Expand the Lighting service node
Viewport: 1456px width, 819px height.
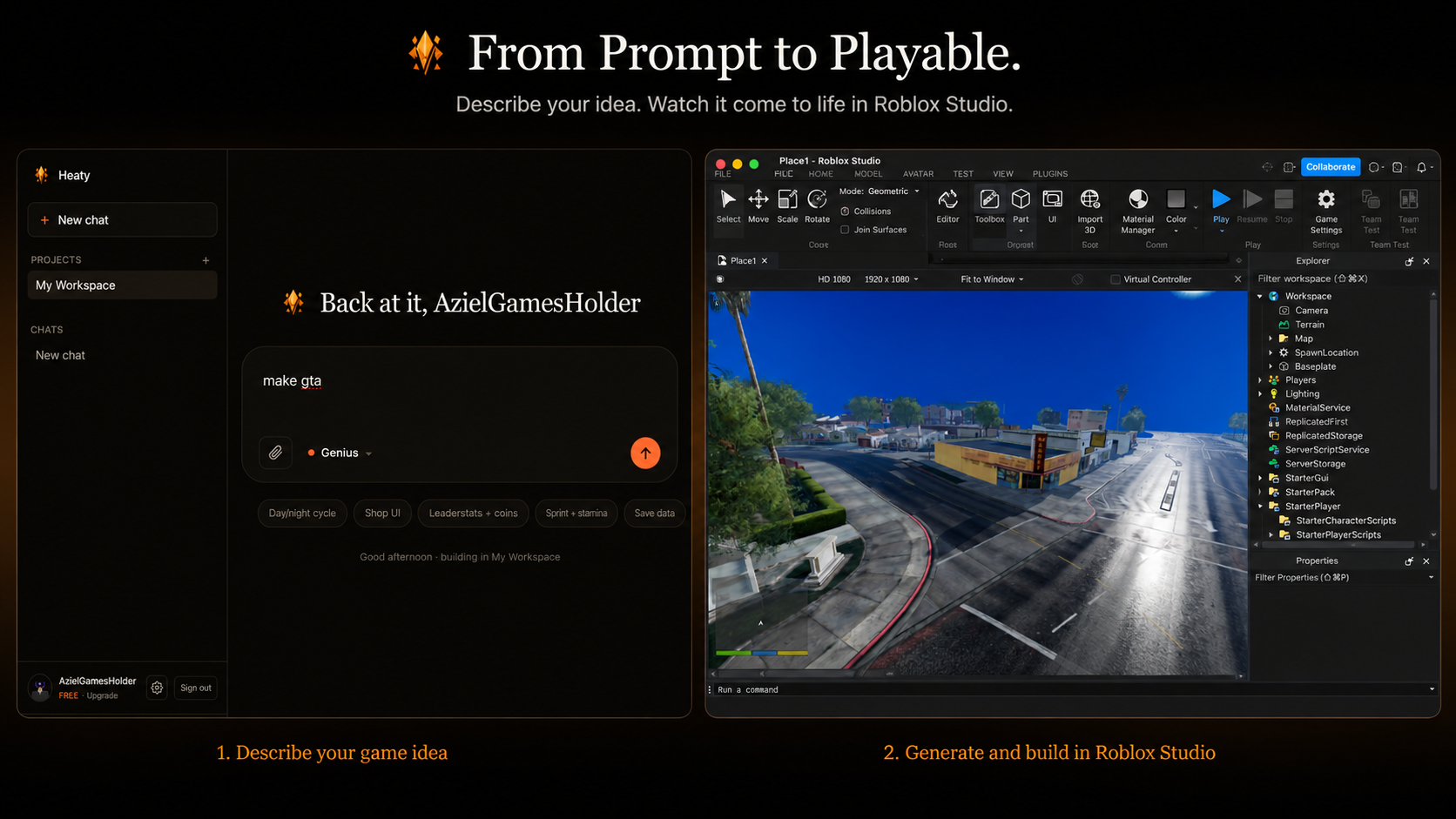[1260, 394]
